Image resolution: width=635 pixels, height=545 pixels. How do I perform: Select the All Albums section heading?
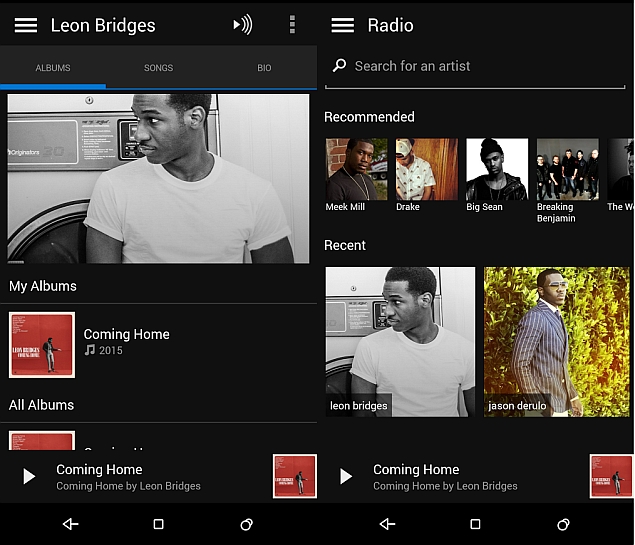pyautogui.click(x=42, y=405)
